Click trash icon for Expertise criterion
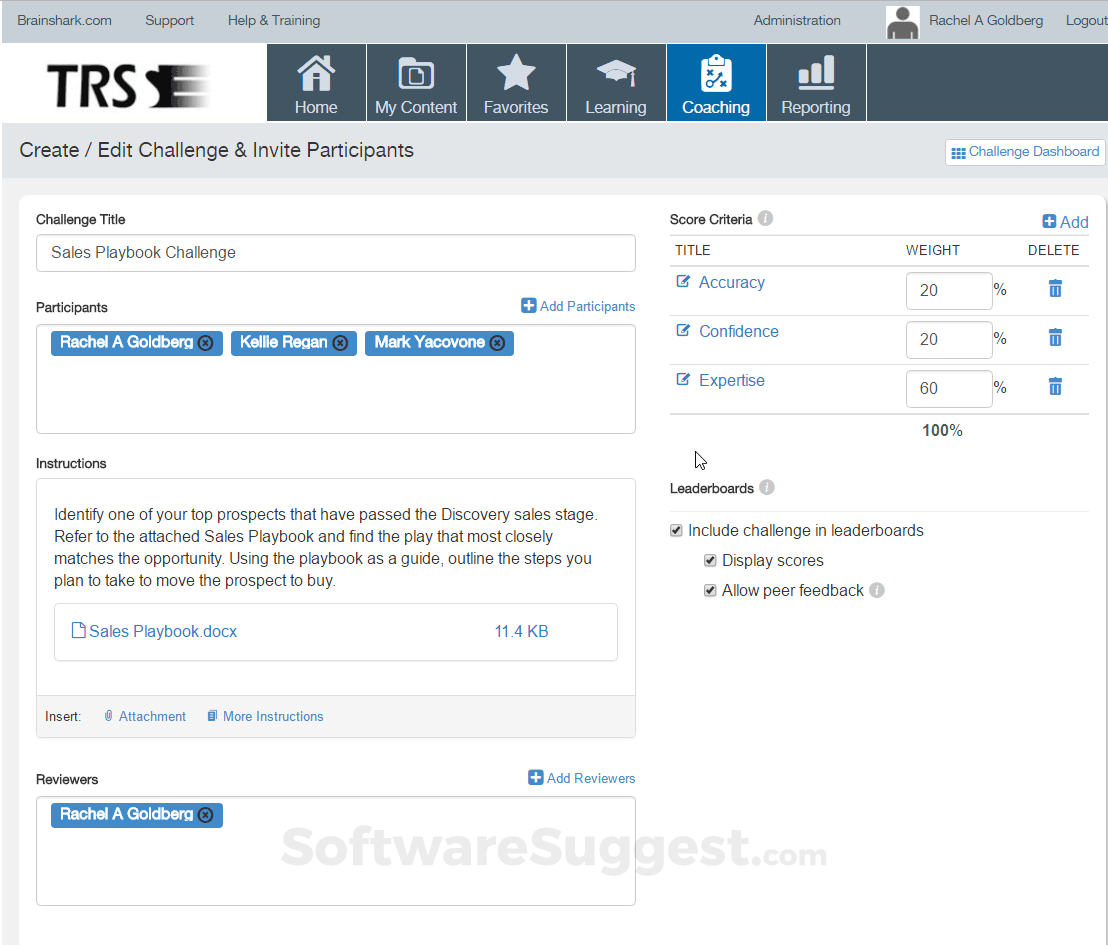Screen dimensions: 1108x945 1054,387
